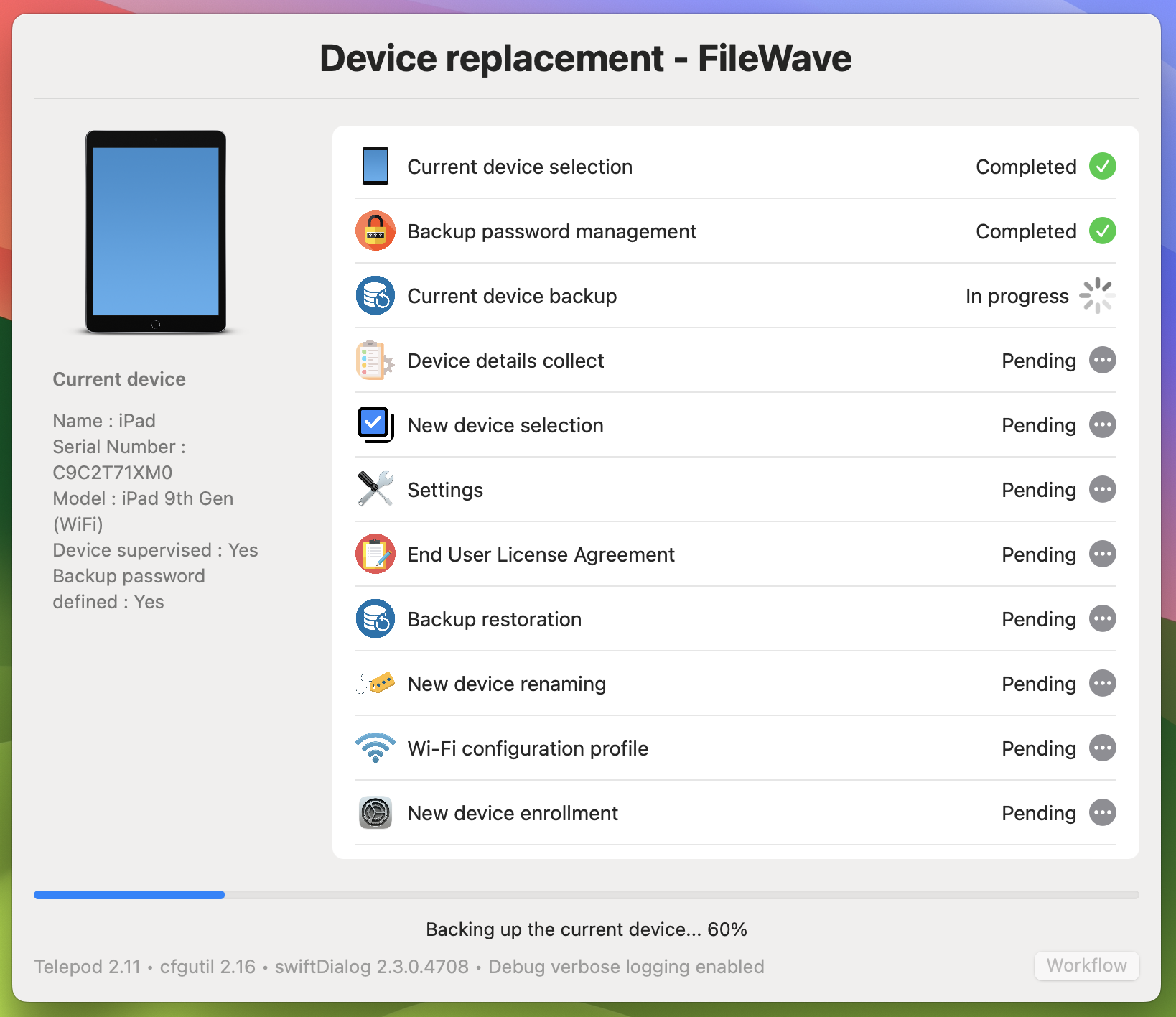Click the Settings tools icon

375,489
